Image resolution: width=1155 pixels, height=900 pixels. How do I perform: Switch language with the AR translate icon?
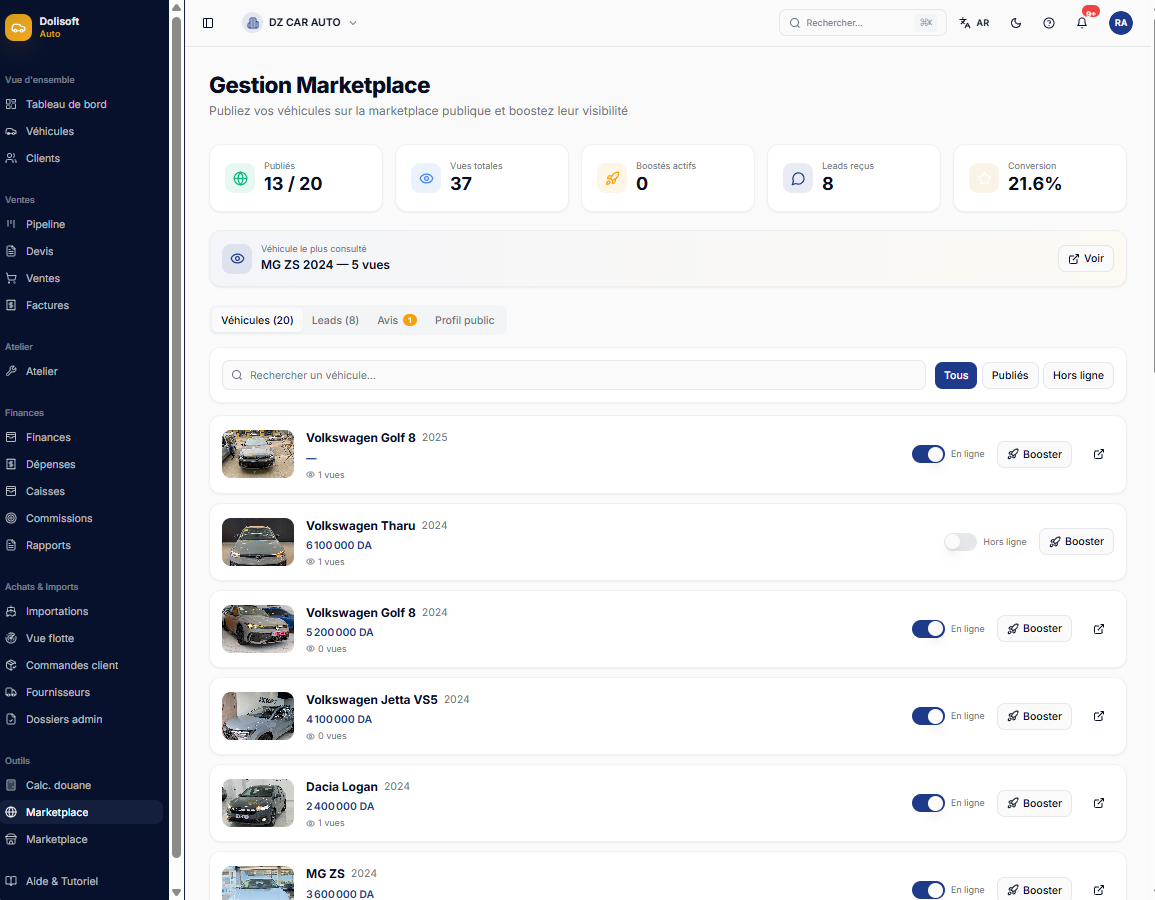(974, 23)
